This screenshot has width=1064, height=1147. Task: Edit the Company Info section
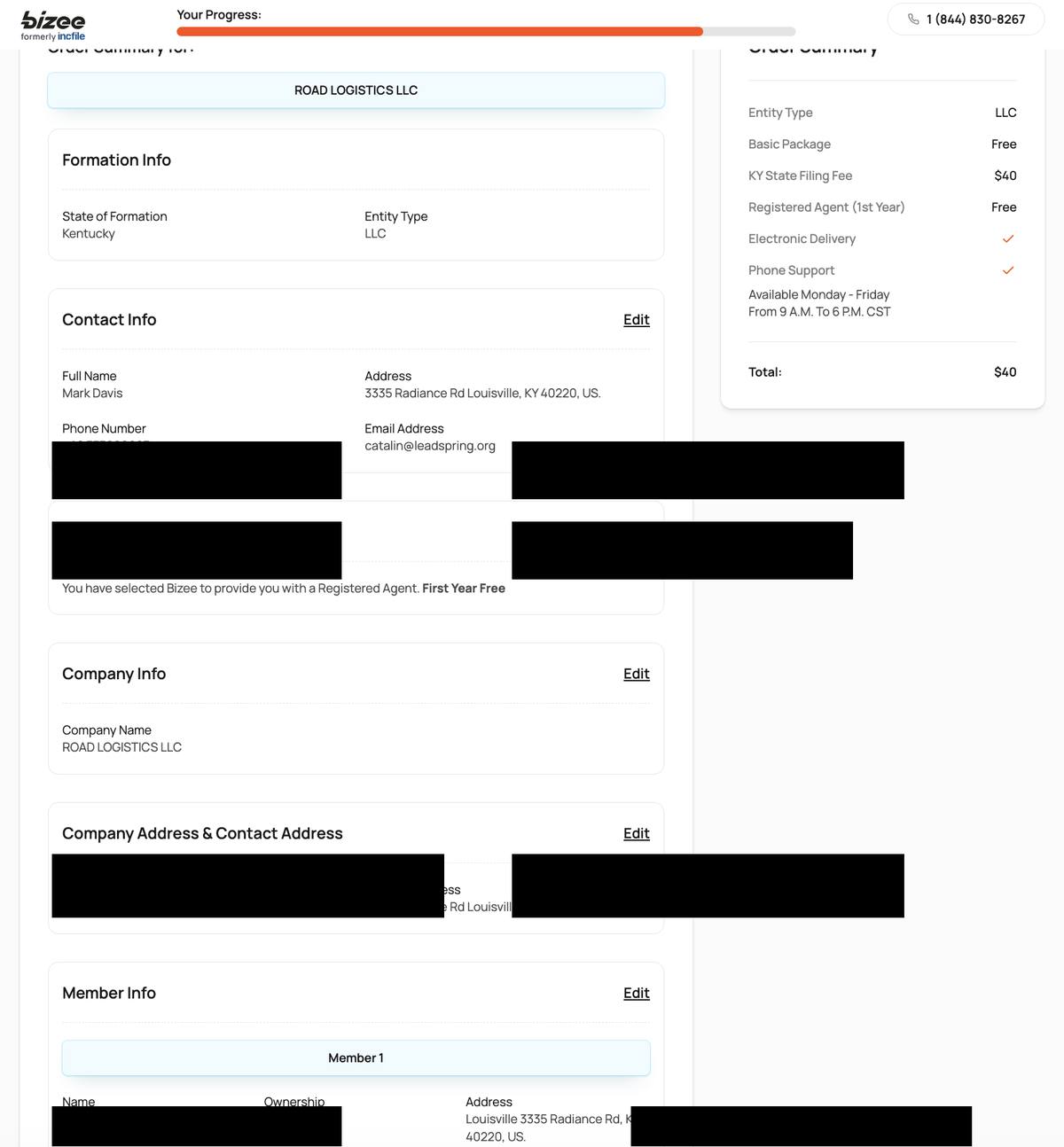(637, 674)
